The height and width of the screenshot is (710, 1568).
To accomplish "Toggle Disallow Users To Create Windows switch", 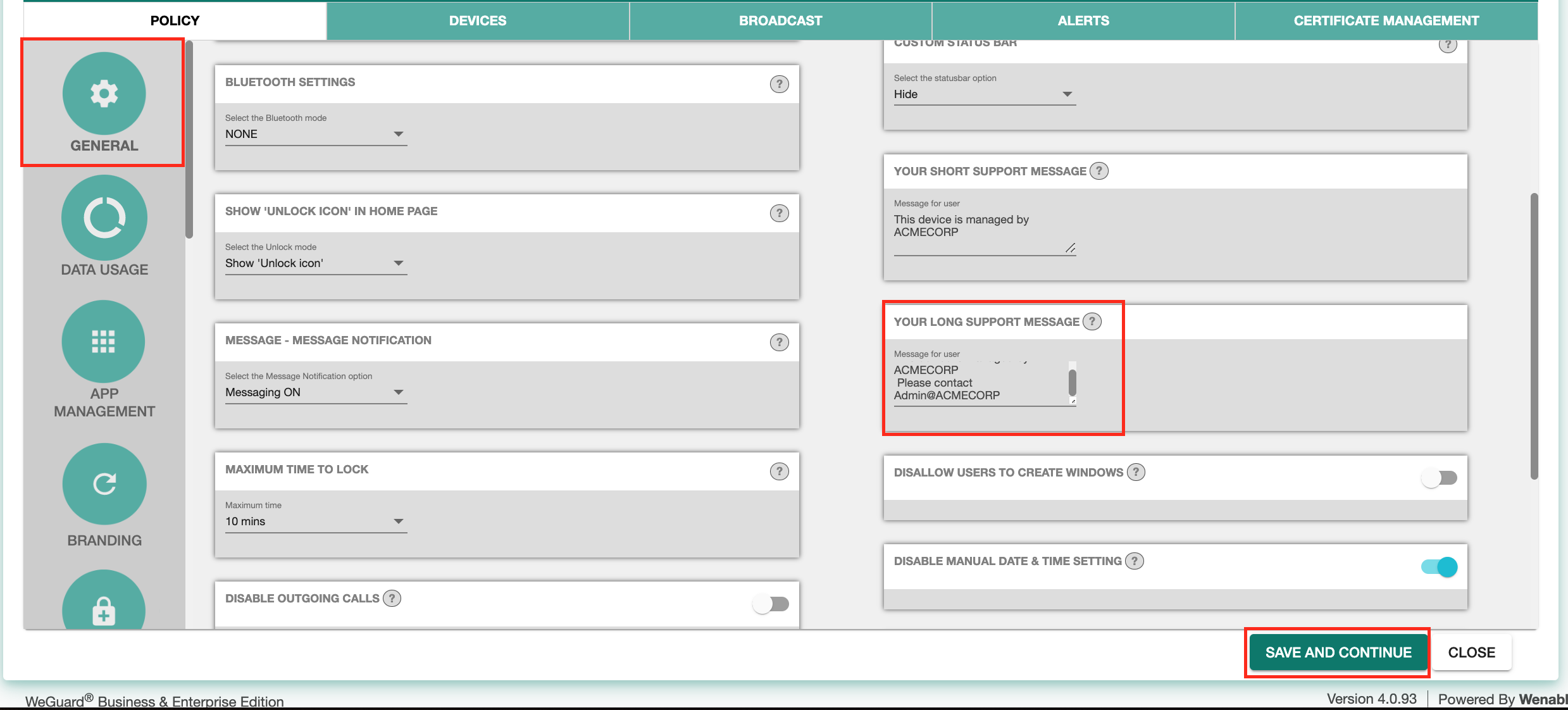I will pyautogui.click(x=1439, y=478).
